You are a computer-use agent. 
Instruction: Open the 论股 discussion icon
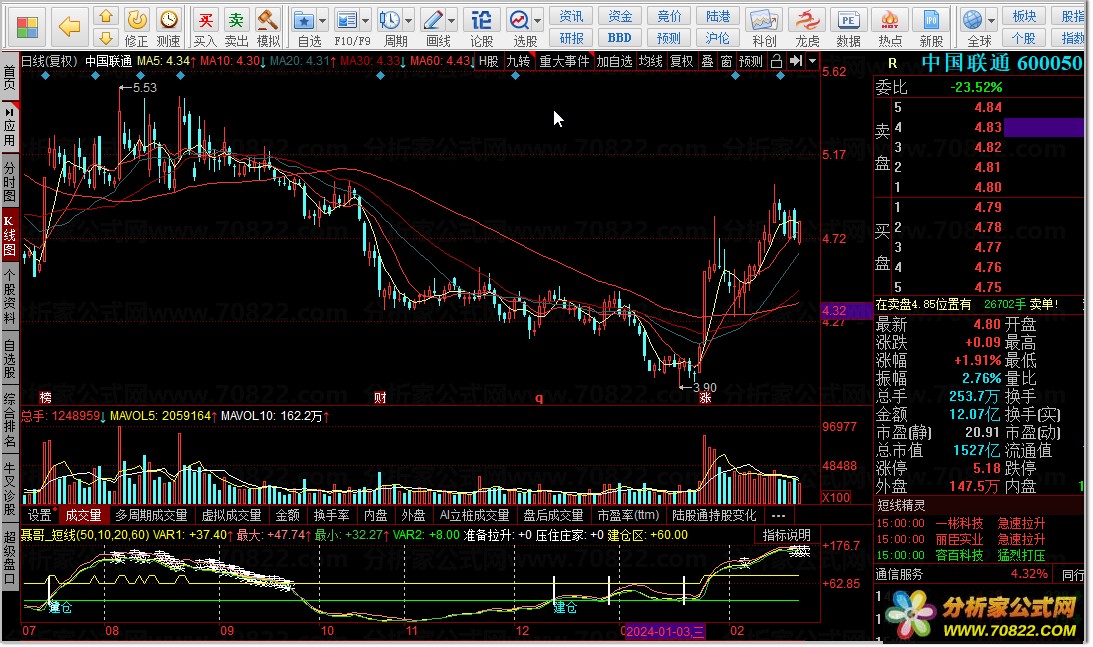[481, 20]
